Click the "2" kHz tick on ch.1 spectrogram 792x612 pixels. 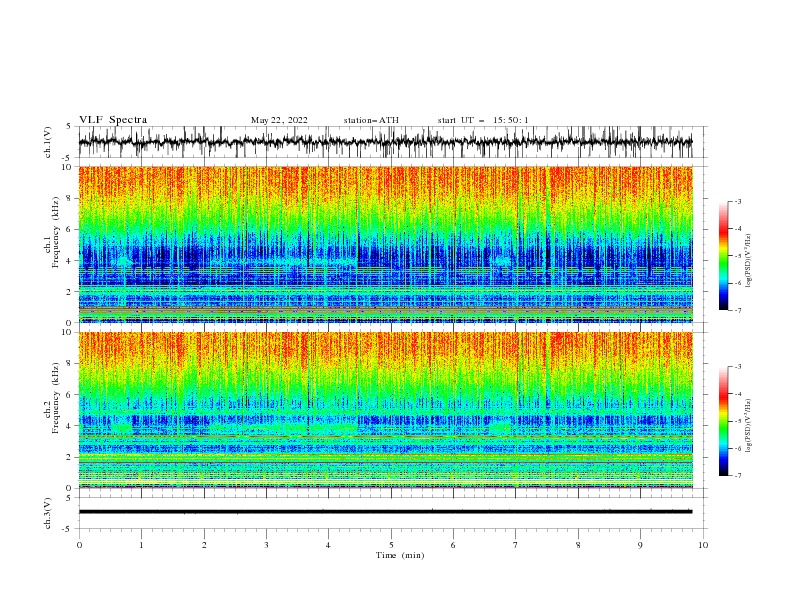tap(69, 292)
